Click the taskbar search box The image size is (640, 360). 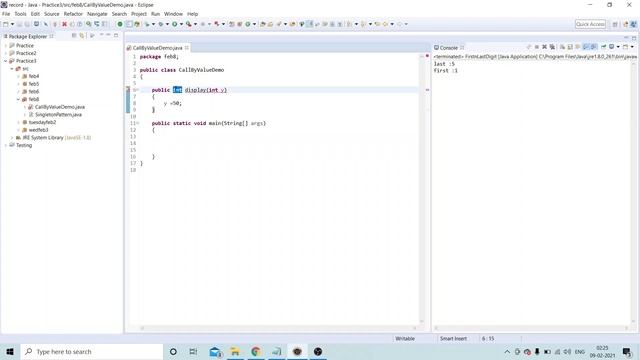click(x=92, y=351)
